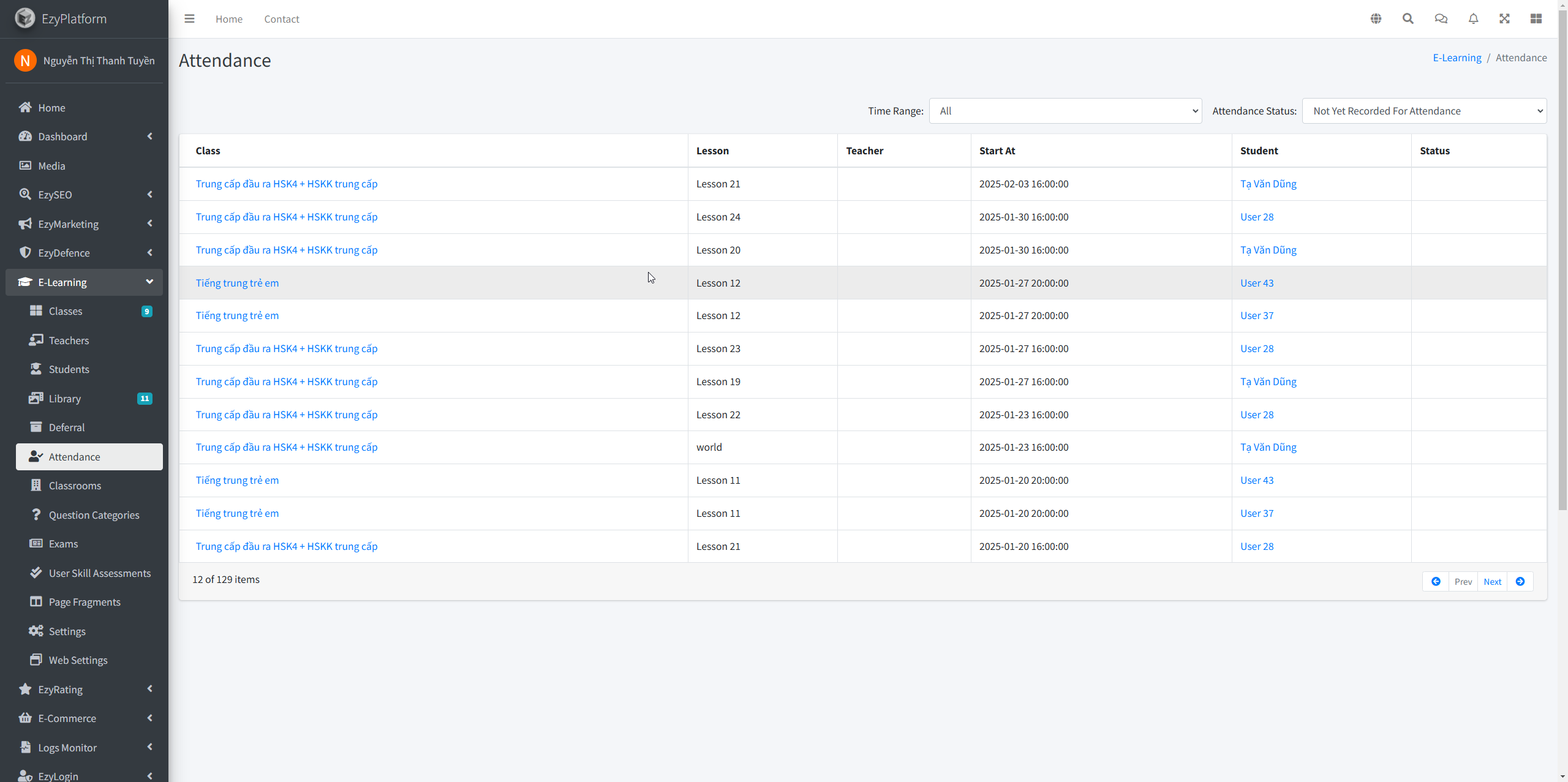
Task: Click the next page arrow circle icon
Action: (x=1520, y=582)
